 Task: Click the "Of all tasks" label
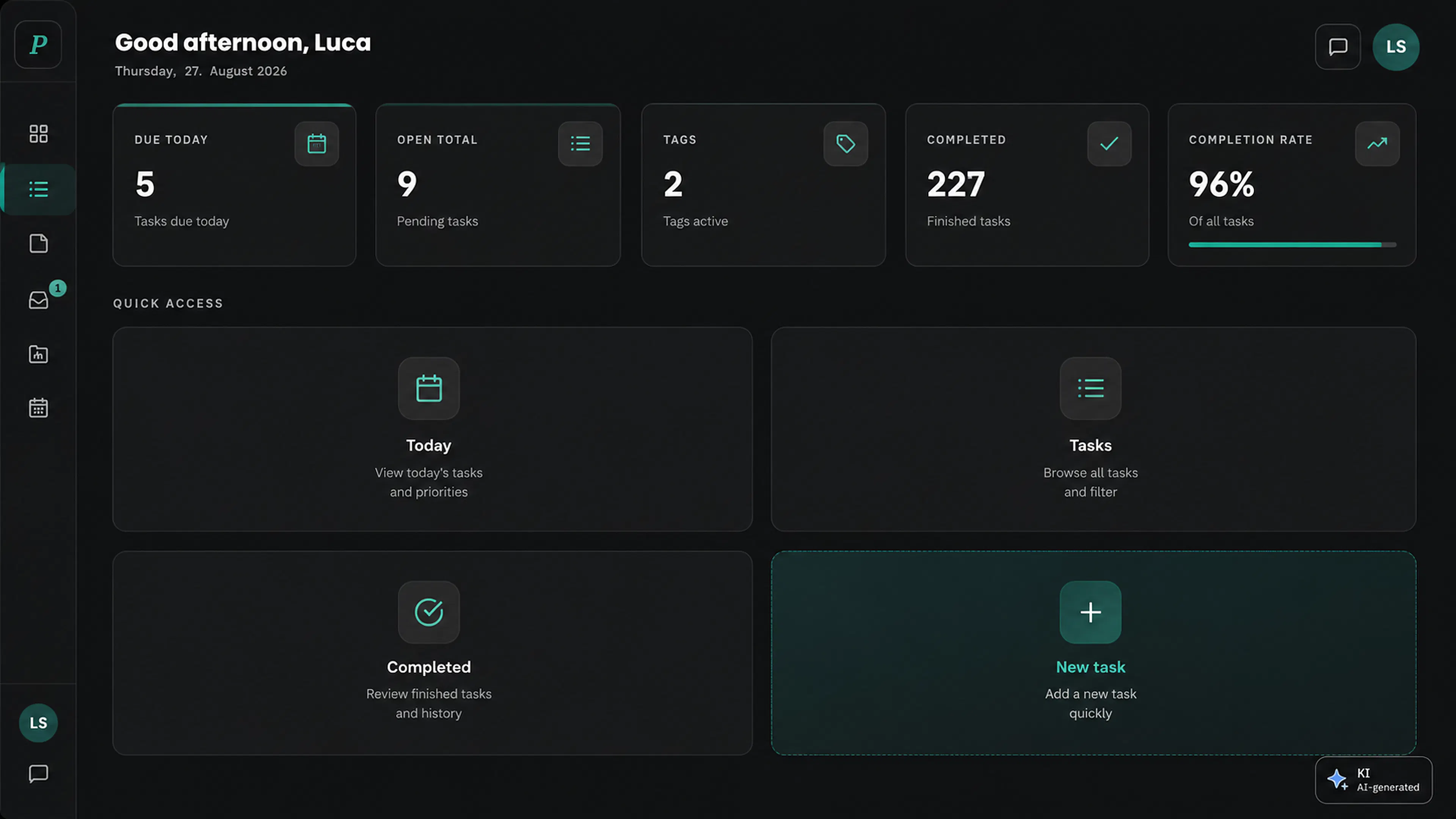tap(1221, 221)
